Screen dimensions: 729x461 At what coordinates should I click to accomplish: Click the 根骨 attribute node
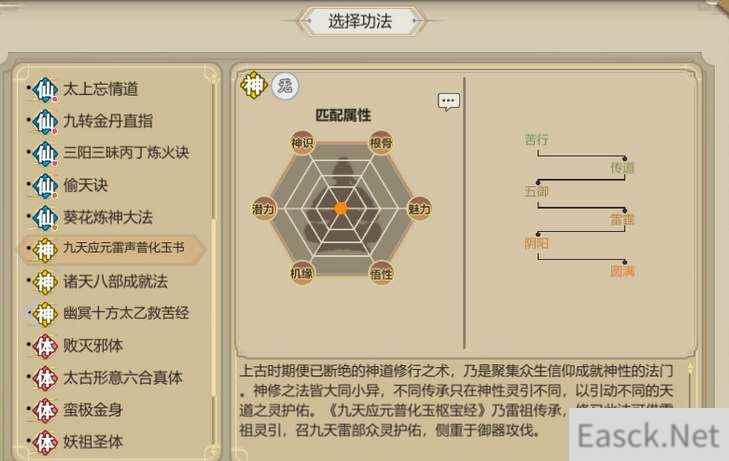pos(381,143)
